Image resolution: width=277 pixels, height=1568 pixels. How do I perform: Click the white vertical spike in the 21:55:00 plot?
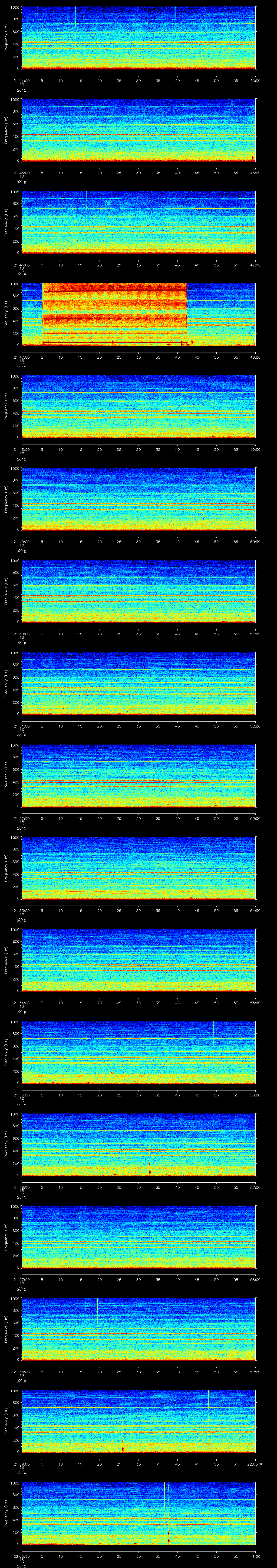click(214, 1033)
